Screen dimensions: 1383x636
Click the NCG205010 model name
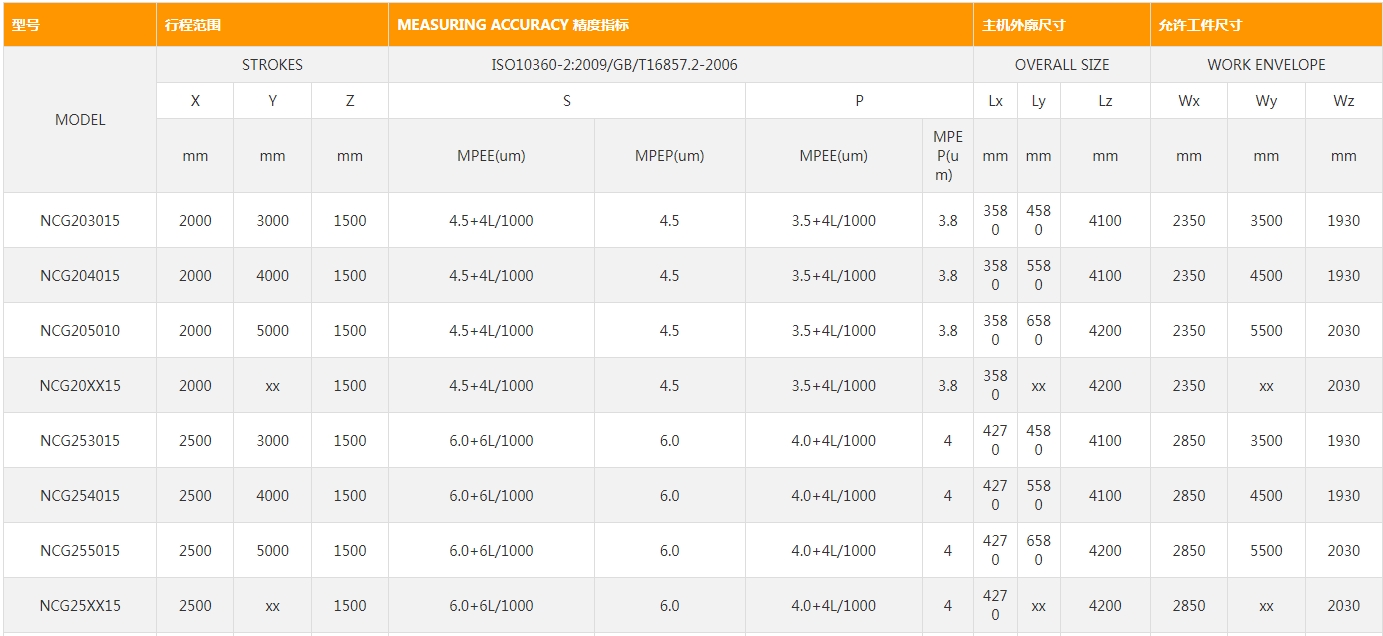(80, 331)
